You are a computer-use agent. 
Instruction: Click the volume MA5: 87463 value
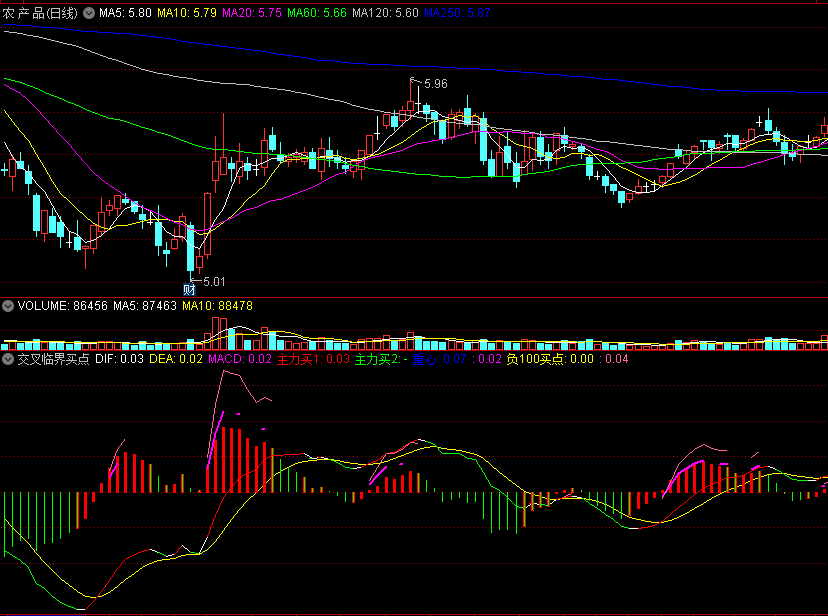(x=145, y=306)
